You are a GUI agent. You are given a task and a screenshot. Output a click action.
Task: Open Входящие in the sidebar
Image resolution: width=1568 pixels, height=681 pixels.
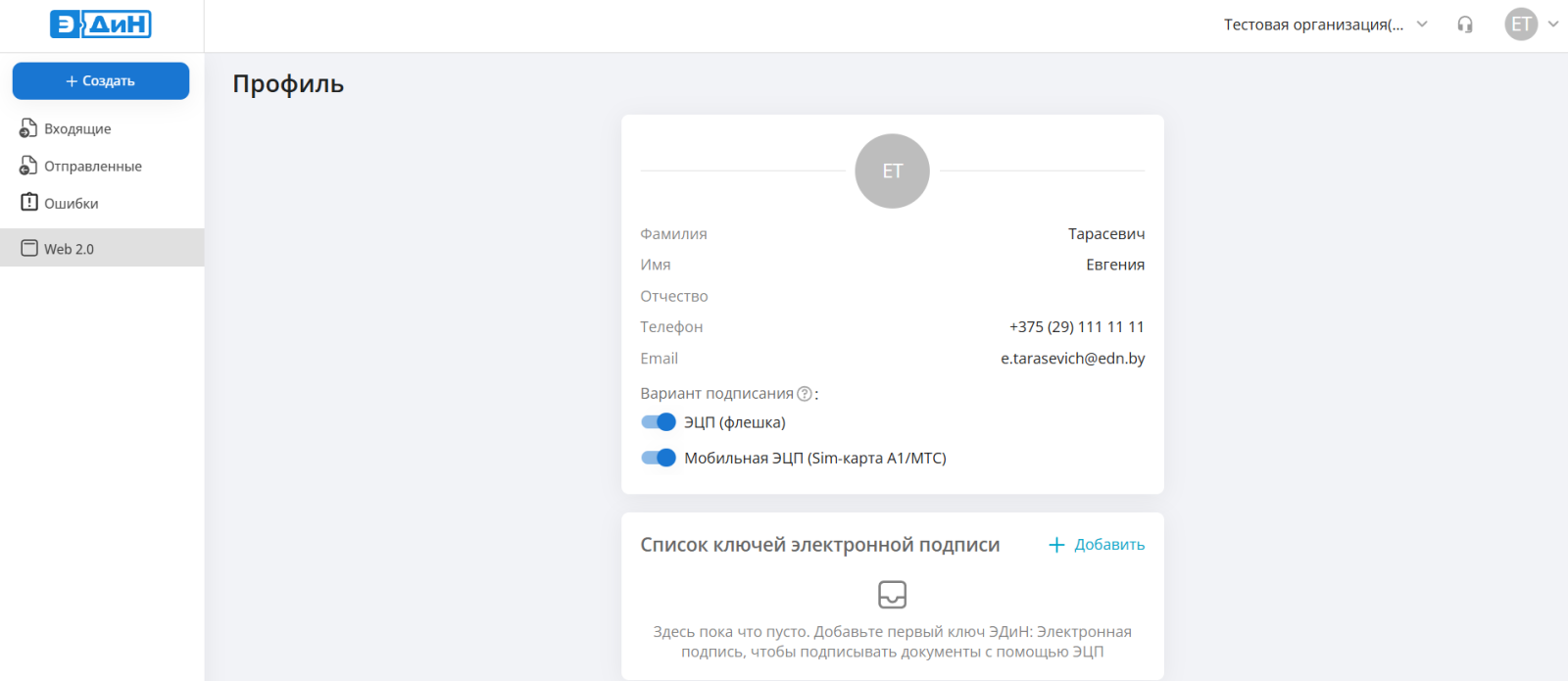pyautogui.click(x=77, y=129)
